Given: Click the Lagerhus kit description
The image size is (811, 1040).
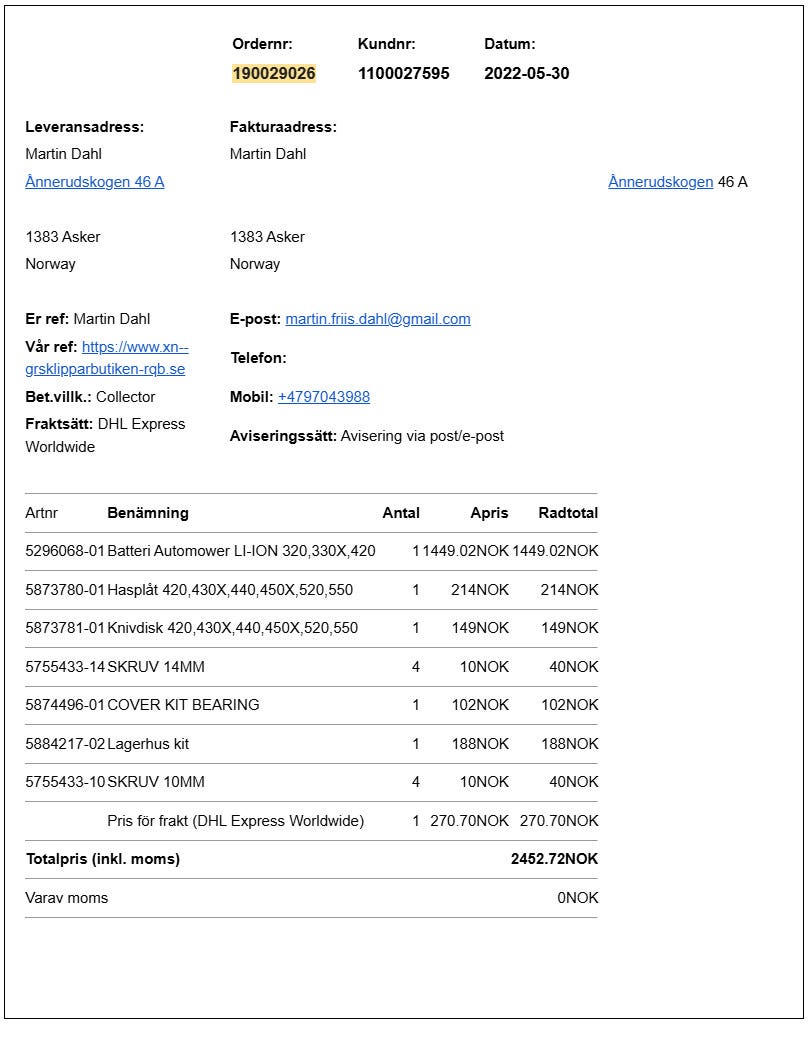Looking at the screenshot, I should tap(148, 744).
